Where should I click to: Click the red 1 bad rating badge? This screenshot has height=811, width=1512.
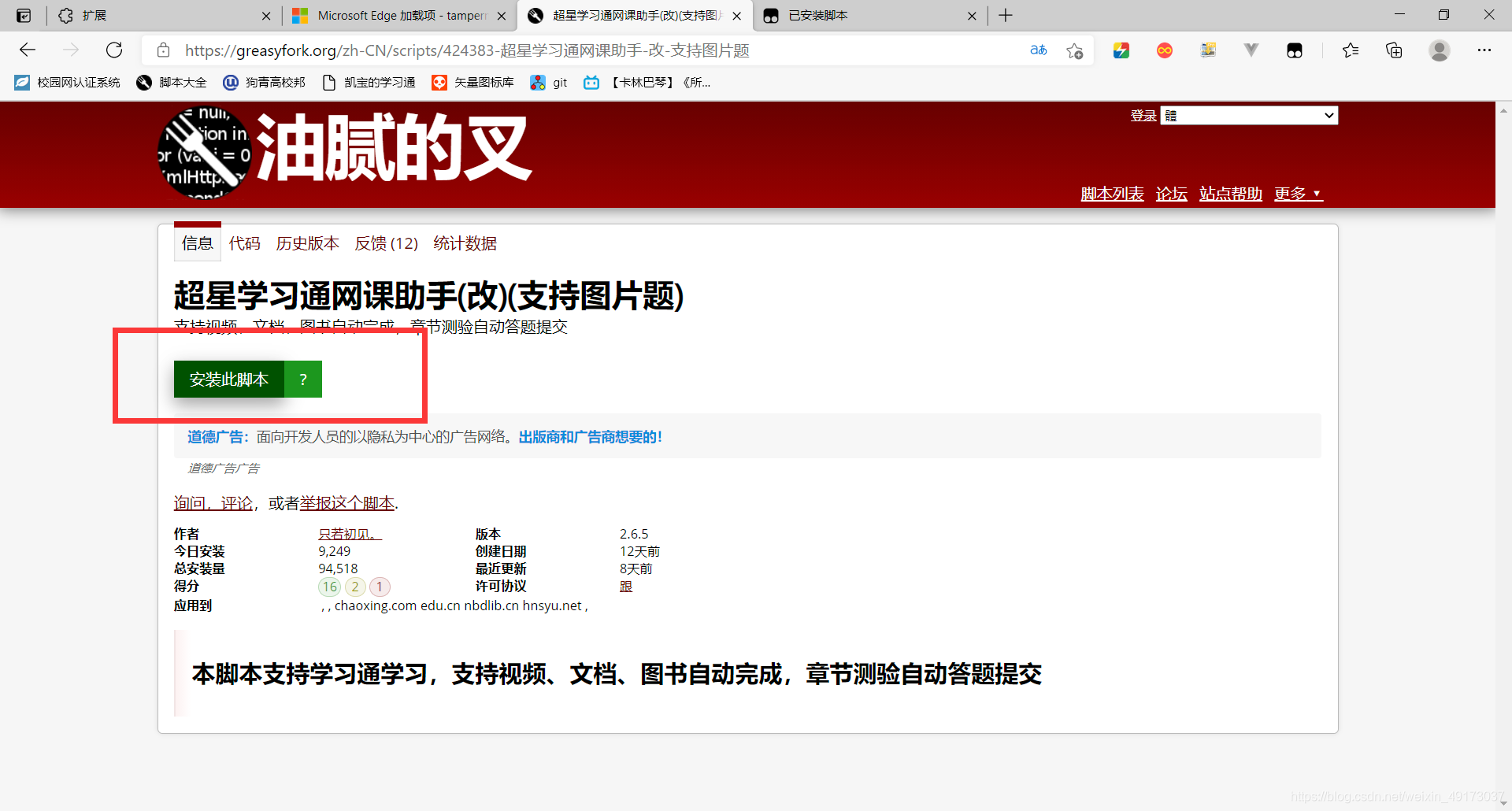pos(380,587)
